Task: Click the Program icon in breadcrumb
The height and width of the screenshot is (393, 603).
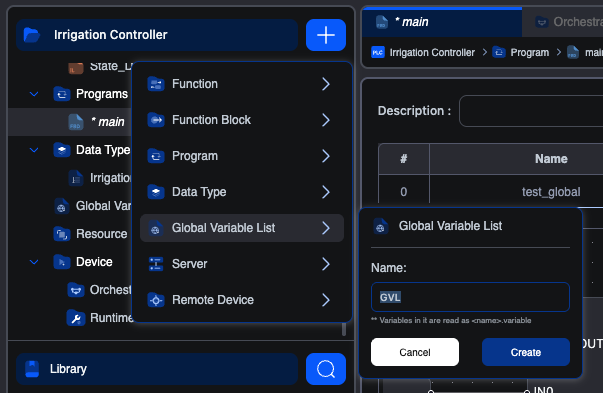Action: point(499,52)
